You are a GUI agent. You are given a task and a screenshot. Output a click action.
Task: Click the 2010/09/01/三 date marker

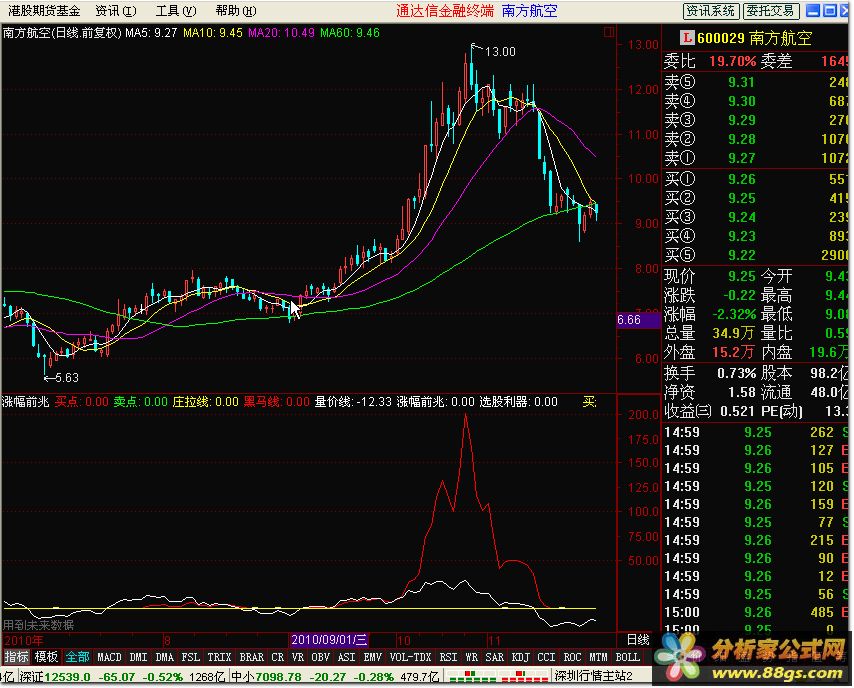click(329, 640)
